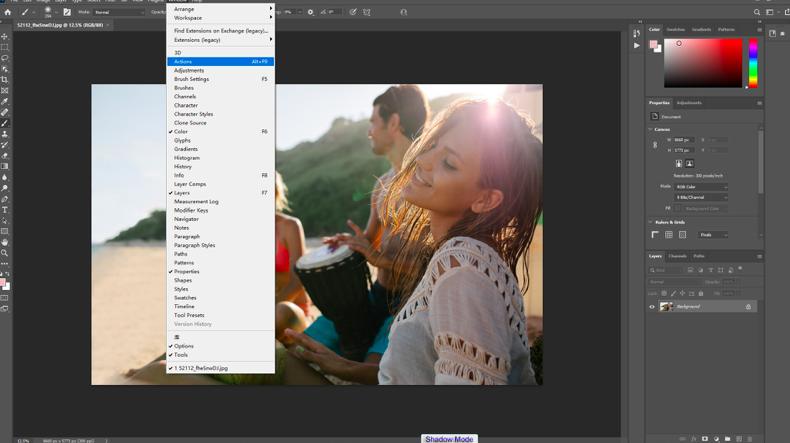
Task: Select the open document 52112 jpg entry
Action: pos(221,368)
